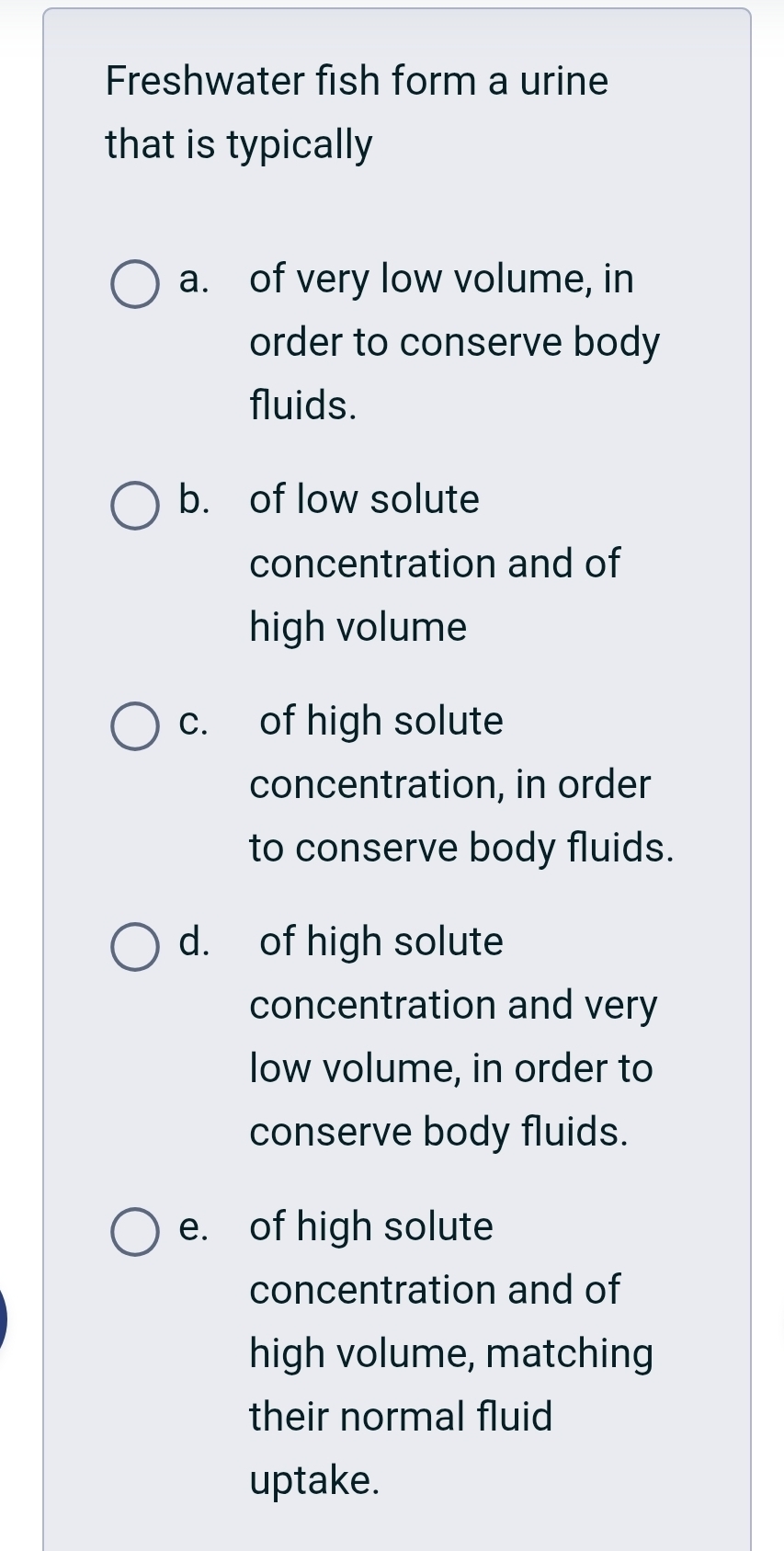The image size is (784, 1551).
Task: Click the 'b.' option letter
Action: [194, 500]
